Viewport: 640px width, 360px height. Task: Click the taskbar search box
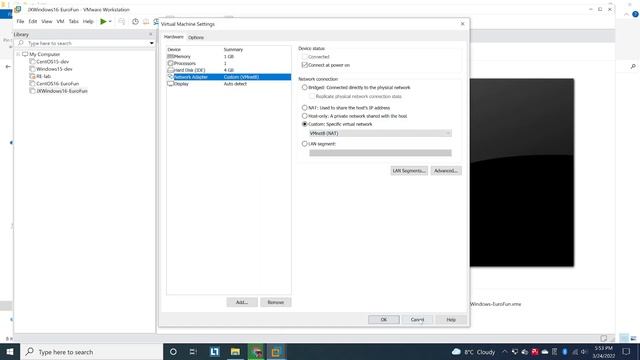[91, 352]
